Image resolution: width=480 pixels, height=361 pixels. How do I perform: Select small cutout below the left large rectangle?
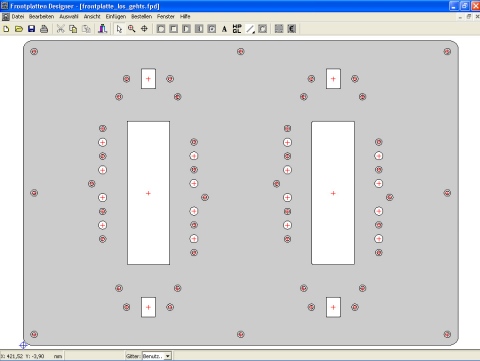[148, 307]
